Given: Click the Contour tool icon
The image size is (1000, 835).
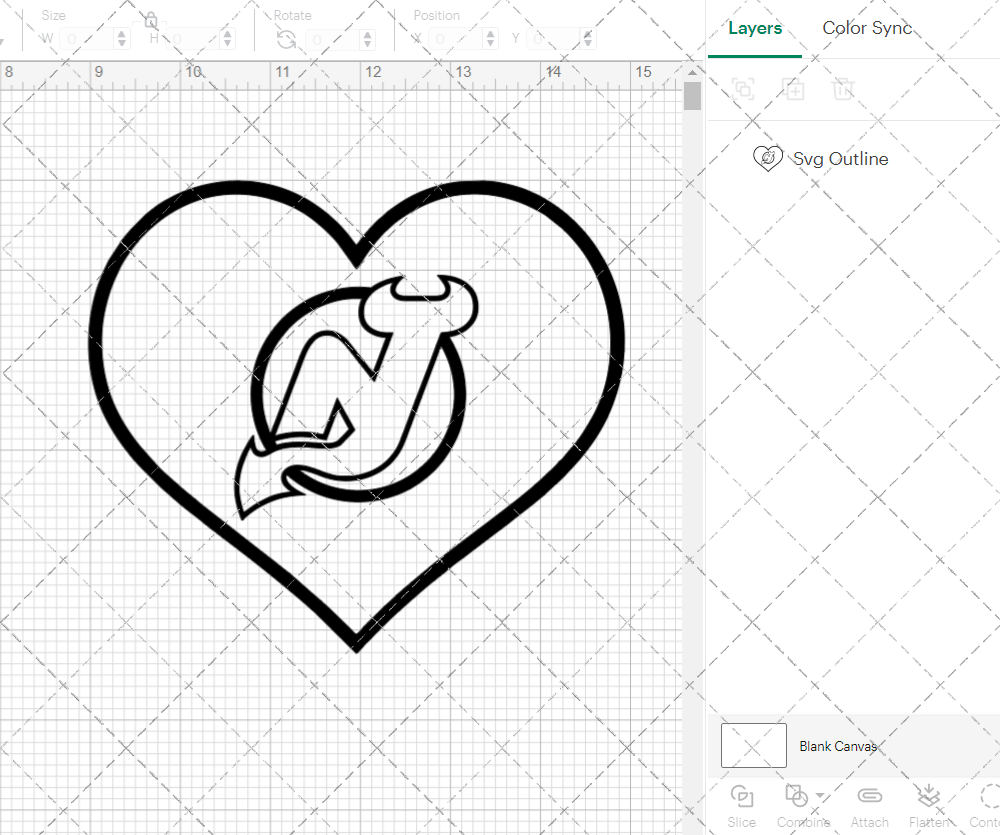Looking at the screenshot, I should (x=990, y=797).
